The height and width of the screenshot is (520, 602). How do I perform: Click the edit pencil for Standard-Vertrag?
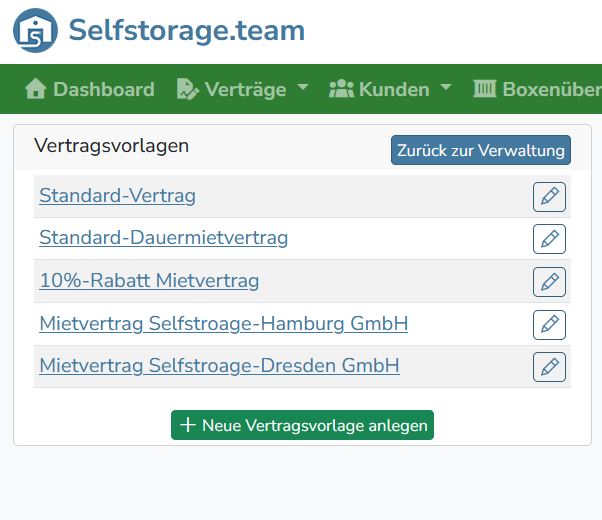pos(549,197)
